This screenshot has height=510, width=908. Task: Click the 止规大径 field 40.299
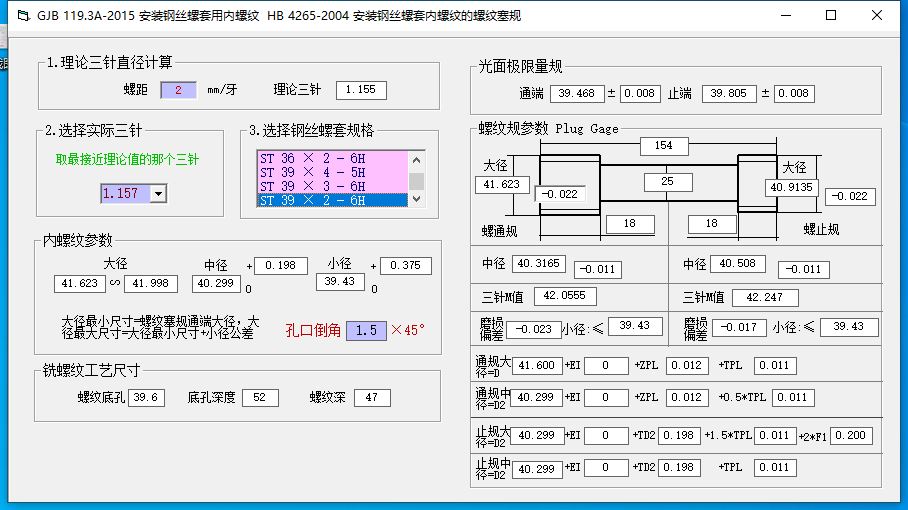(537, 435)
